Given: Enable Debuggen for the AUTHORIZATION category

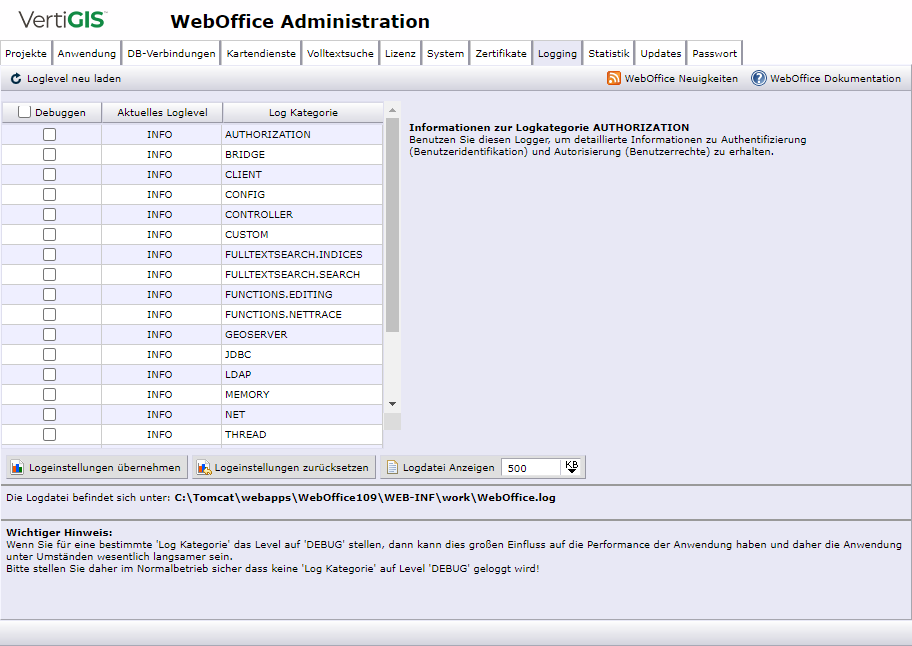Looking at the screenshot, I should (48, 134).
